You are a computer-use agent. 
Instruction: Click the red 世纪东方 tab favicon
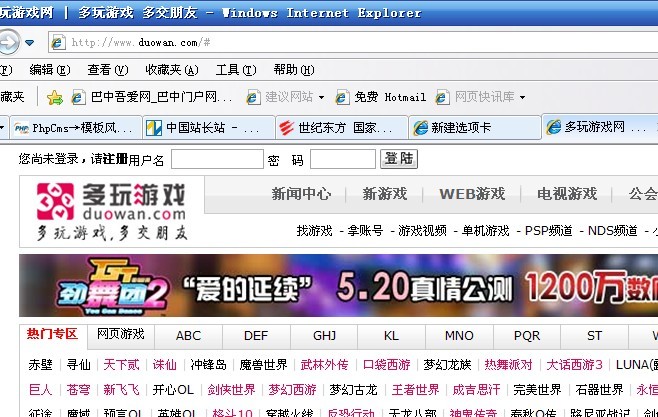(x=287, y=128)
